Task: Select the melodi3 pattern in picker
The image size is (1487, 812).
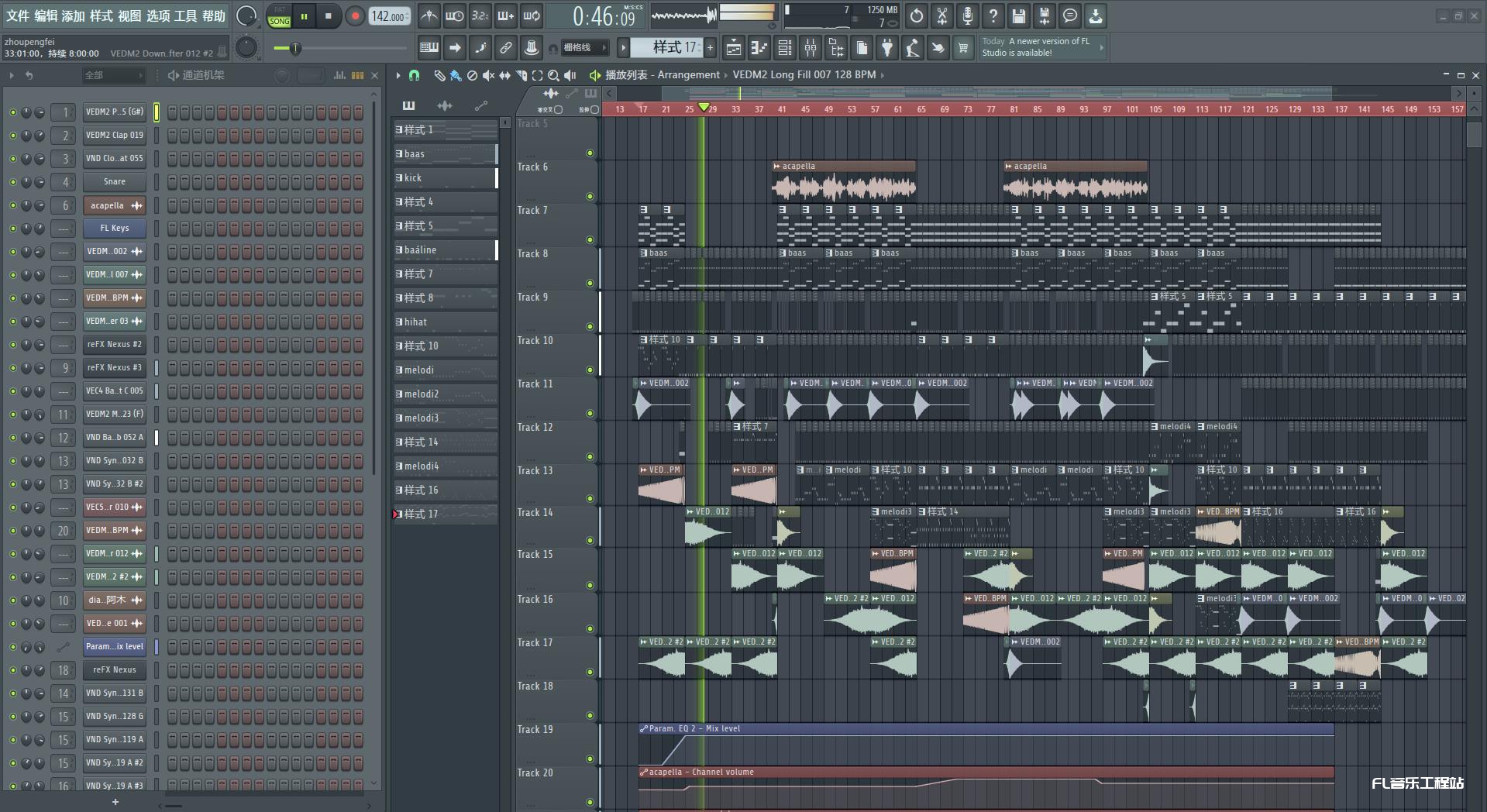Action: 446,418
